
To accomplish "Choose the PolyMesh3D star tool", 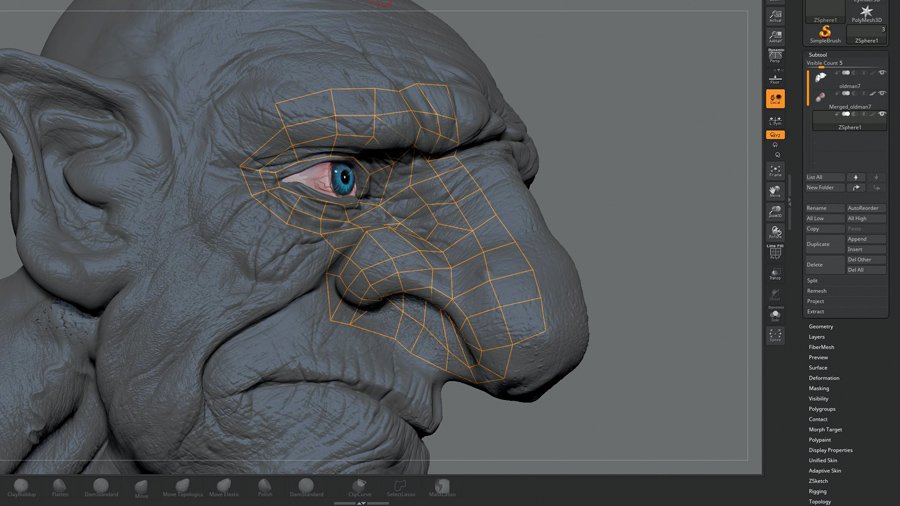I will [x=867, y=13].
